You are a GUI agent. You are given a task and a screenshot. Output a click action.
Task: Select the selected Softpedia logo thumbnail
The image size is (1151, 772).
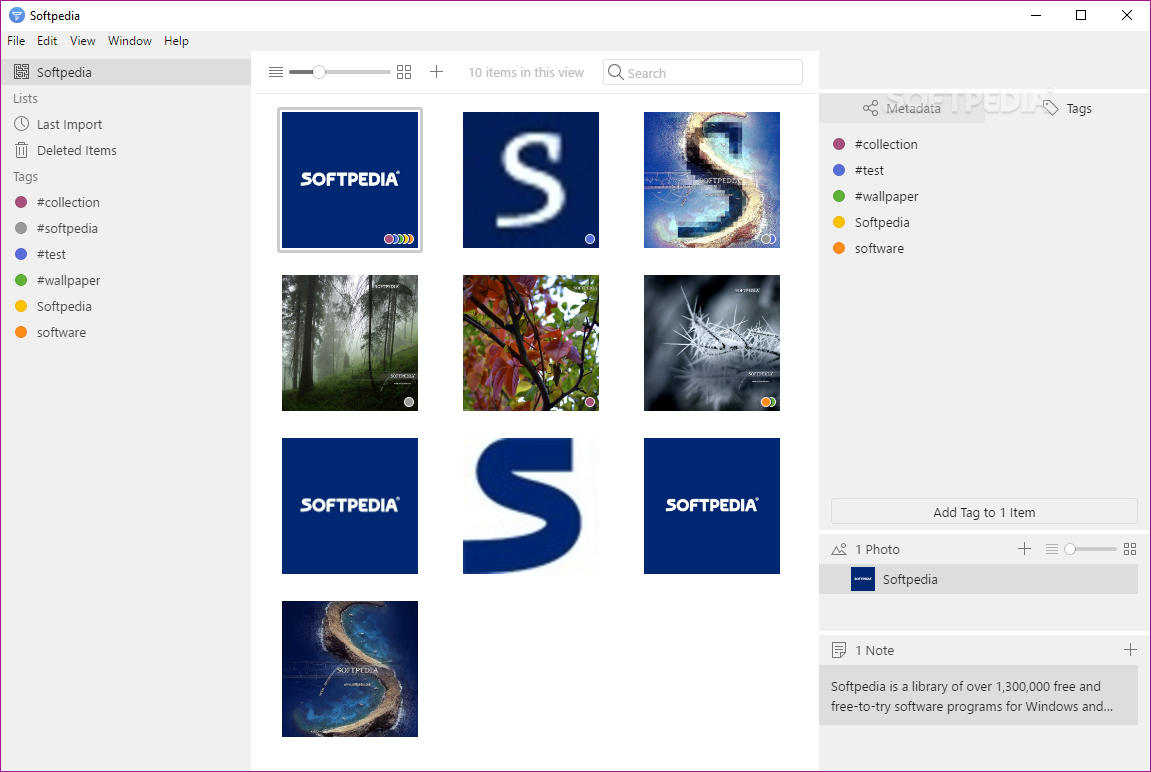[x=350, y=180]
